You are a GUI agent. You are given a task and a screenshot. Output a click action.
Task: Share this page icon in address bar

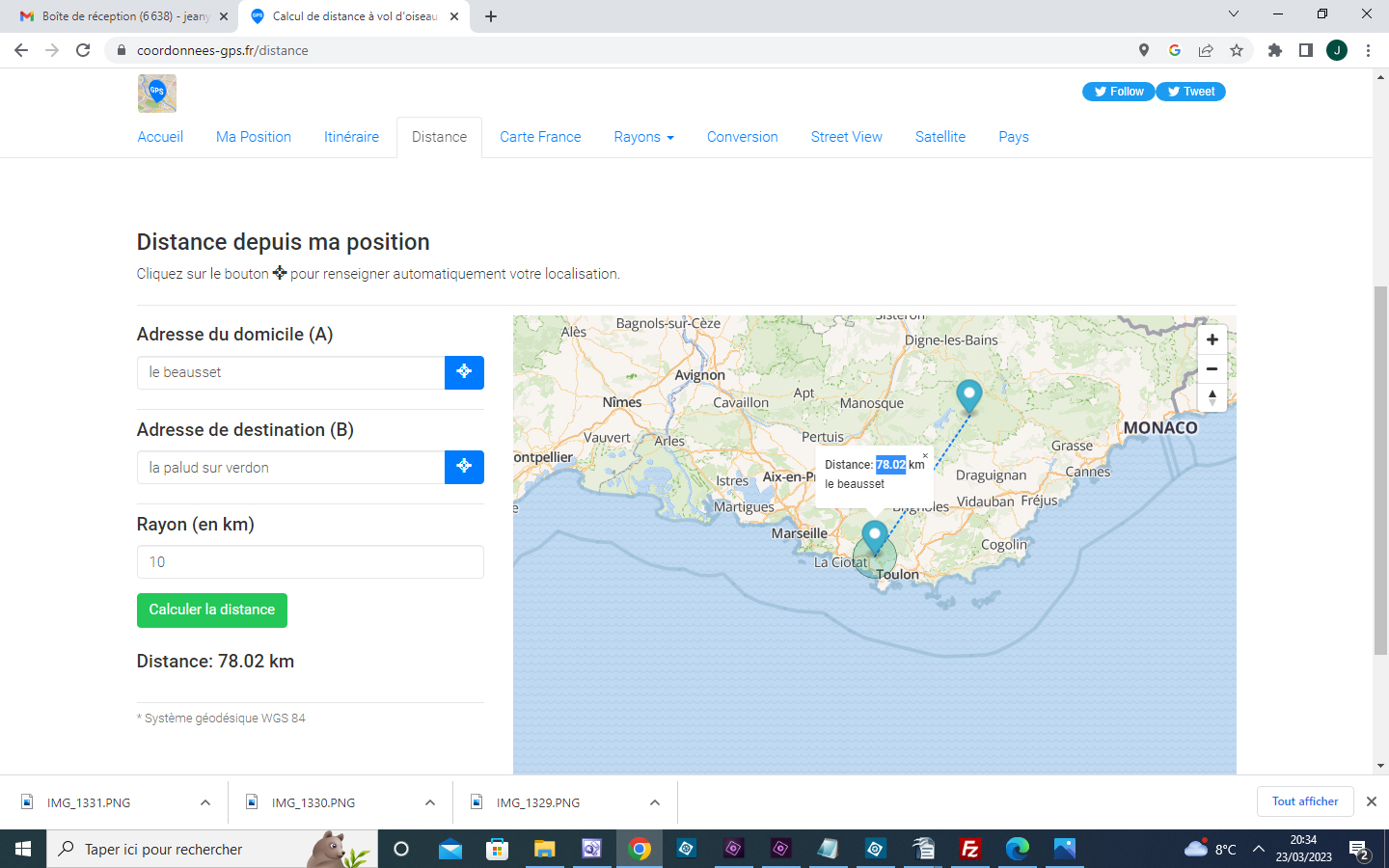click(x=1206, y=50)
